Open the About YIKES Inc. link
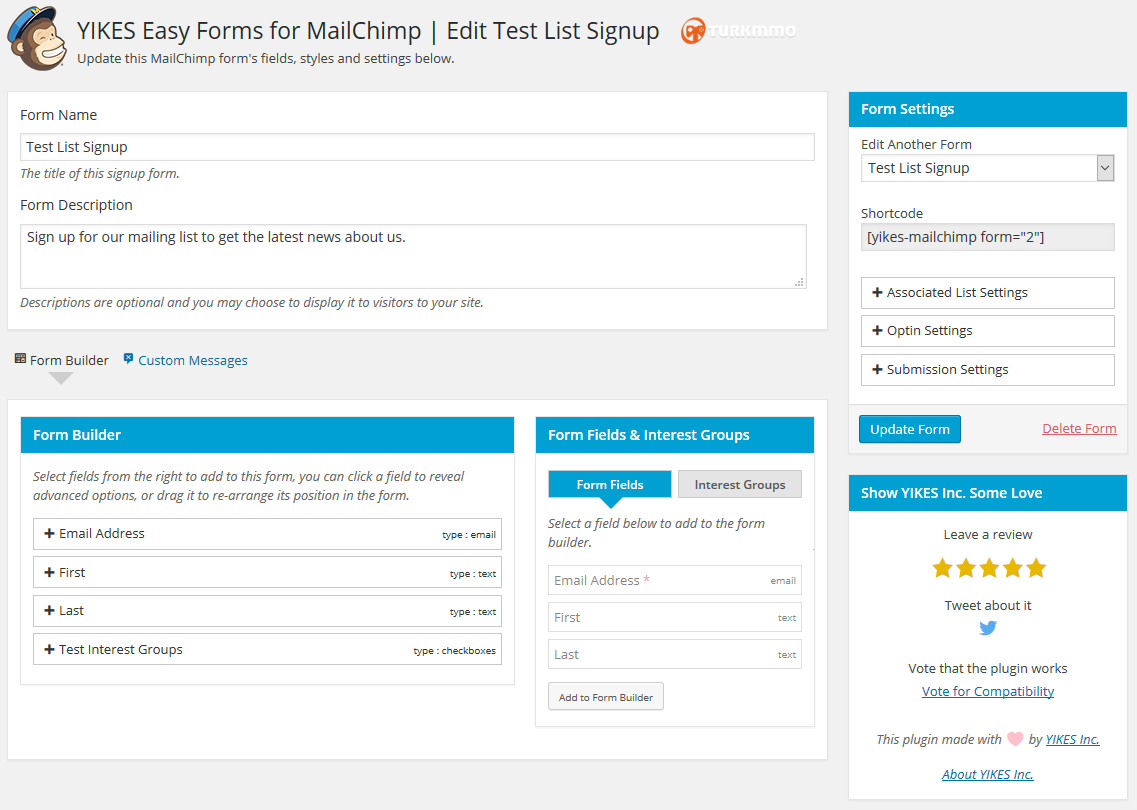1137x810 pixels. tap(988, 774)
